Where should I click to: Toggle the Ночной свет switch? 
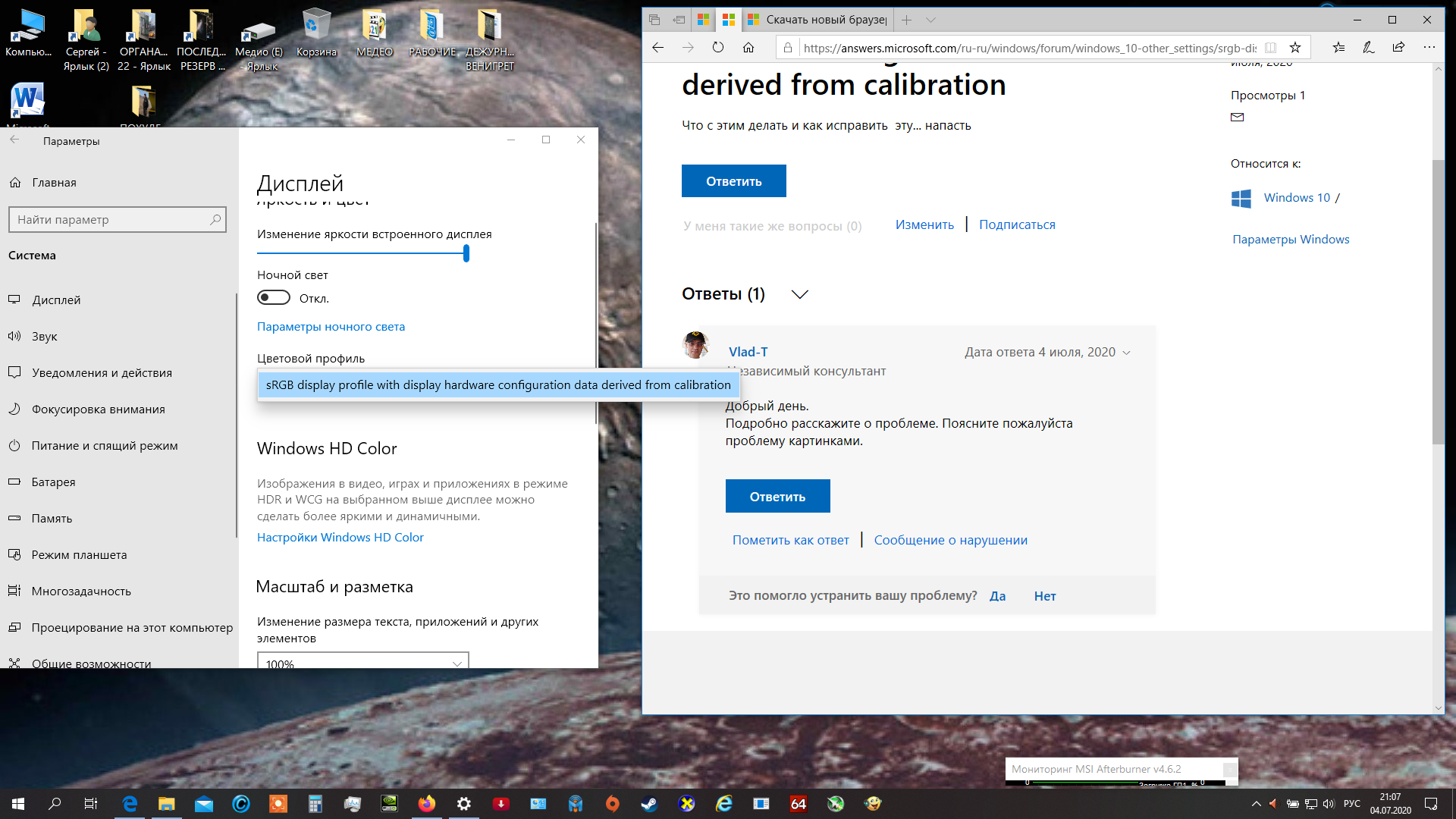pyautogui.click(x=274, y=298)
